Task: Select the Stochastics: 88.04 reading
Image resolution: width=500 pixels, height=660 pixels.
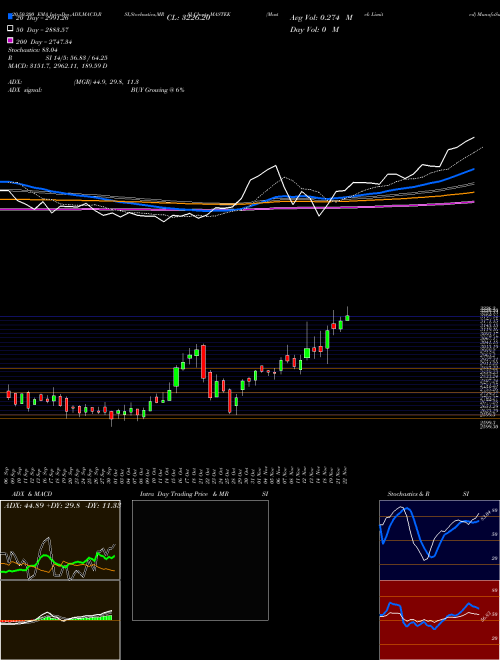Action: pyautogui.click(x=32, y=50)
